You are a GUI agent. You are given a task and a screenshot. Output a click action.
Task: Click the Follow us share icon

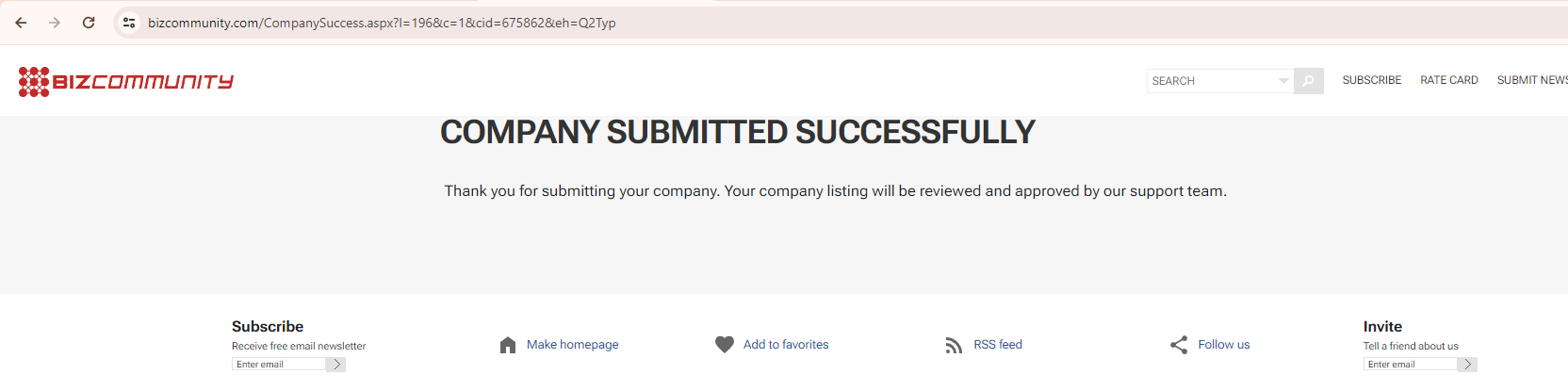pyautogui.click(x=1179, y=345)
